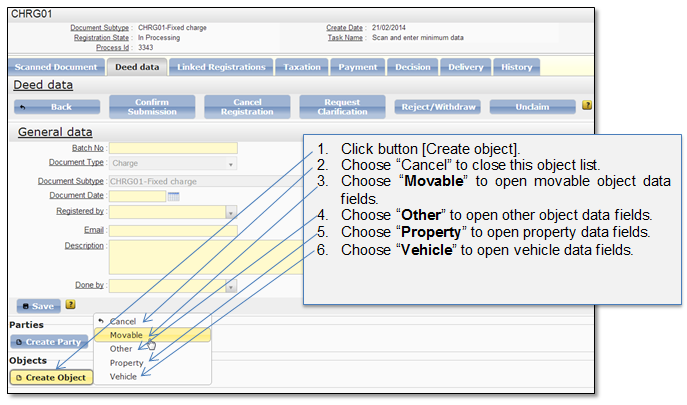Click the Objects section heading

tap(28, 360)
